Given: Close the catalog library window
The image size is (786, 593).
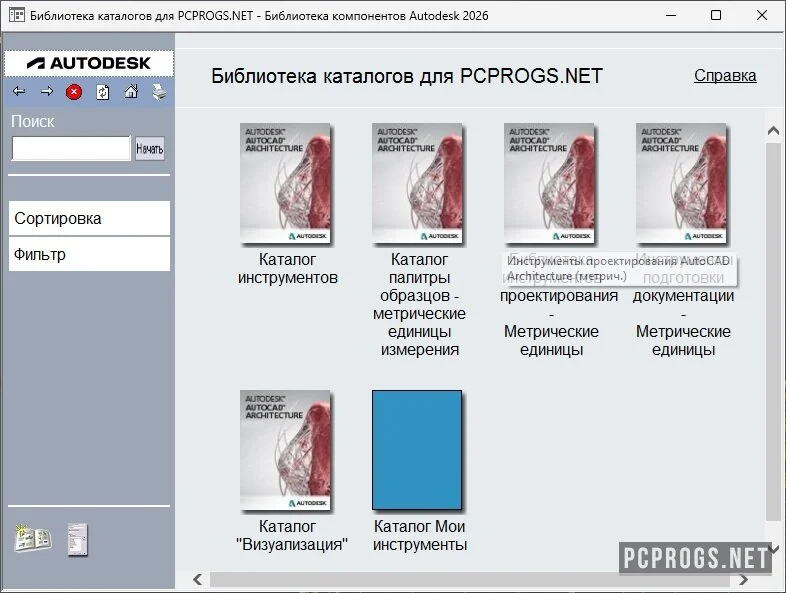Looking at the screenshot, I should (x=762, y=16).
